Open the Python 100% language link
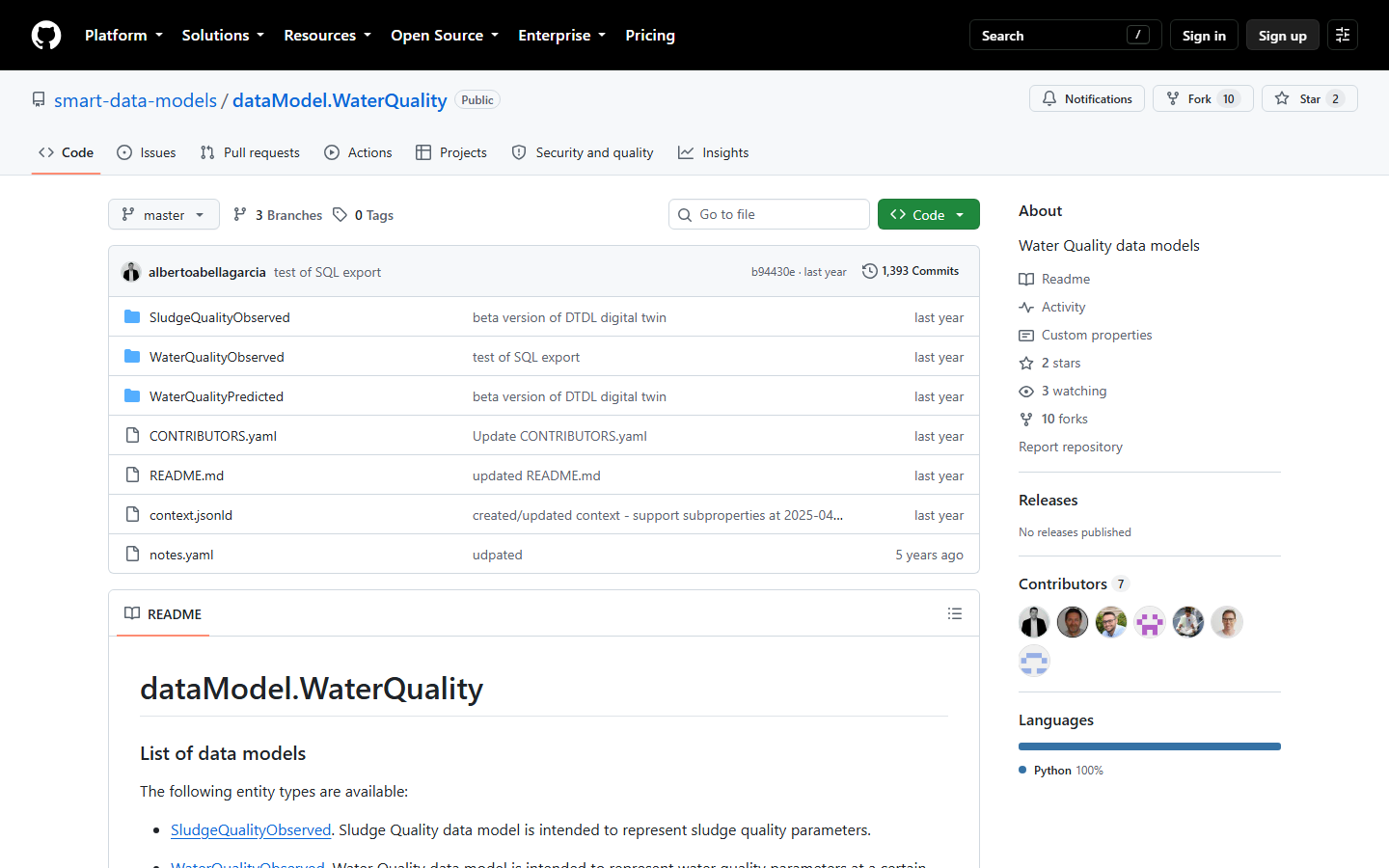This screenshot has width=1389, height=868. pyautogui.click(x=1061, y=770)
